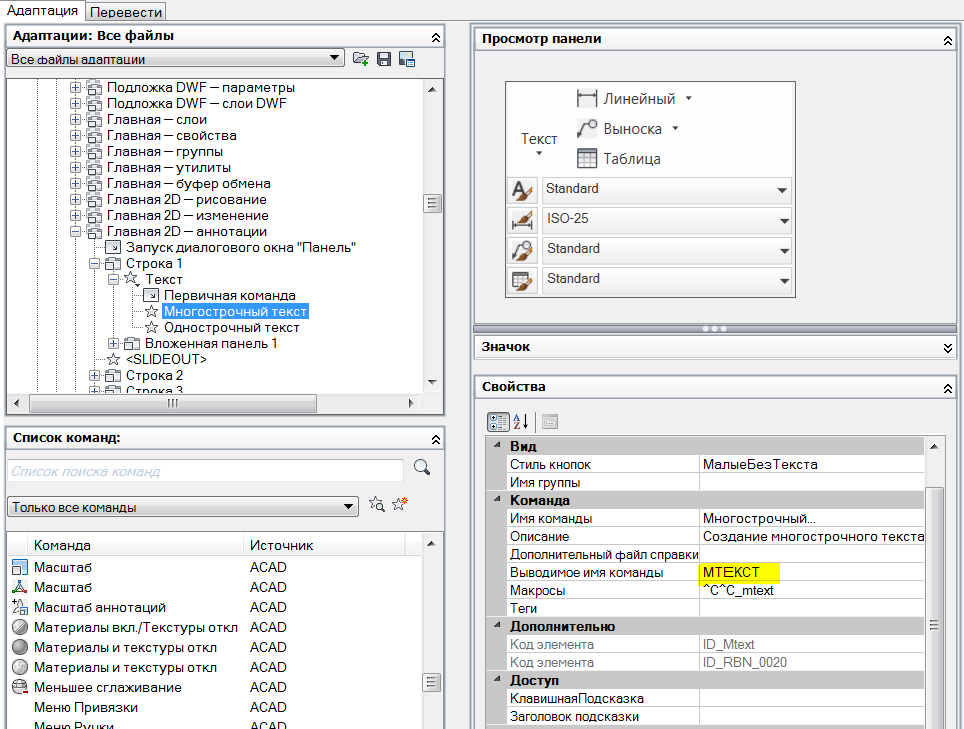The height and width of the screenshot is (729, 964).
Task: Expand the Строка 2 tree node
Action: 94,376
